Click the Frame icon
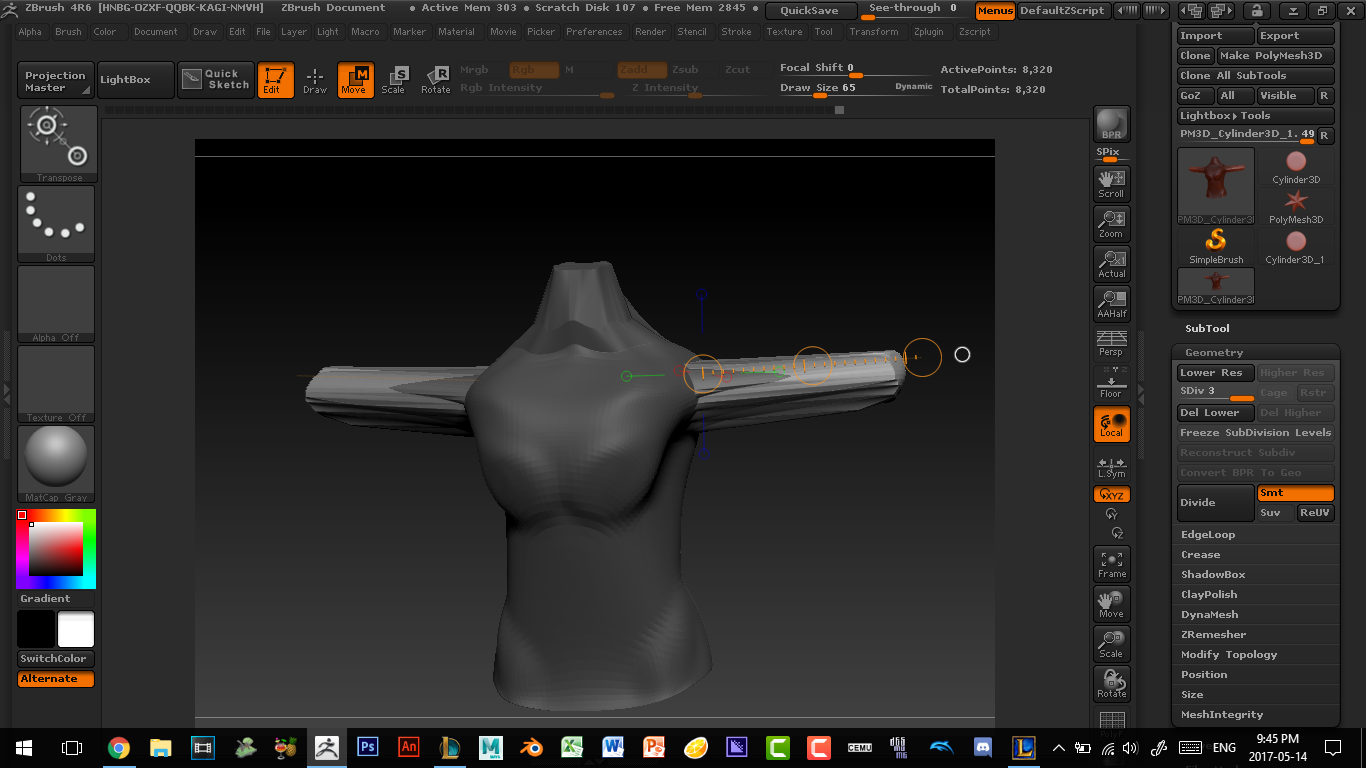1366x768 pixels. [1111, 564]
